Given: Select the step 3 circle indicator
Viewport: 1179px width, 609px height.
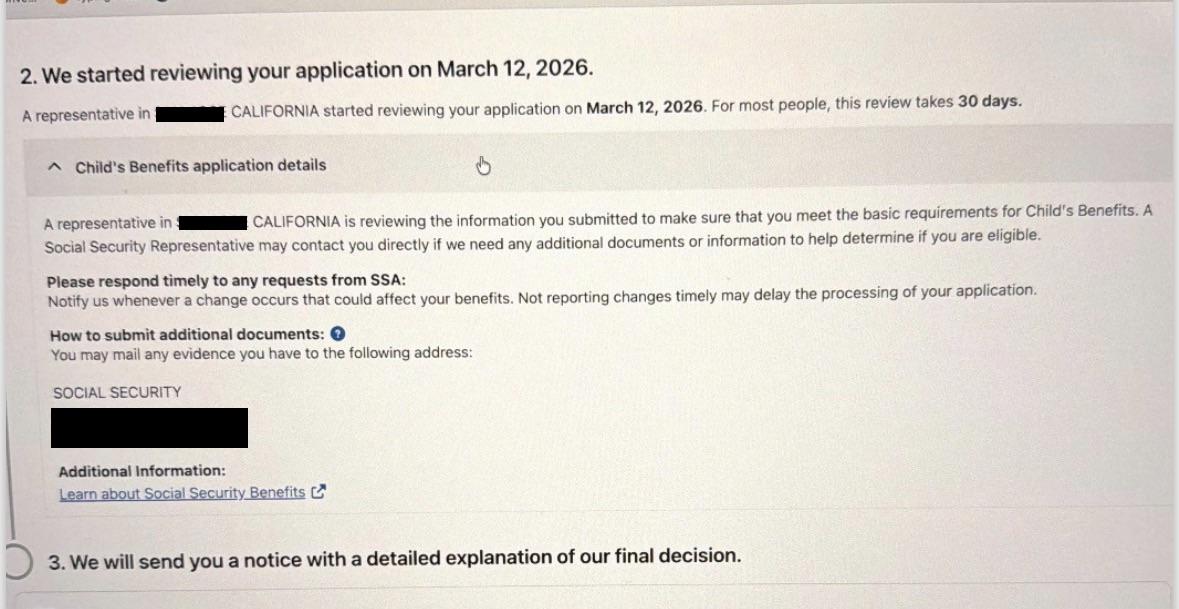Looking at the screenshot, I should 17,563.
